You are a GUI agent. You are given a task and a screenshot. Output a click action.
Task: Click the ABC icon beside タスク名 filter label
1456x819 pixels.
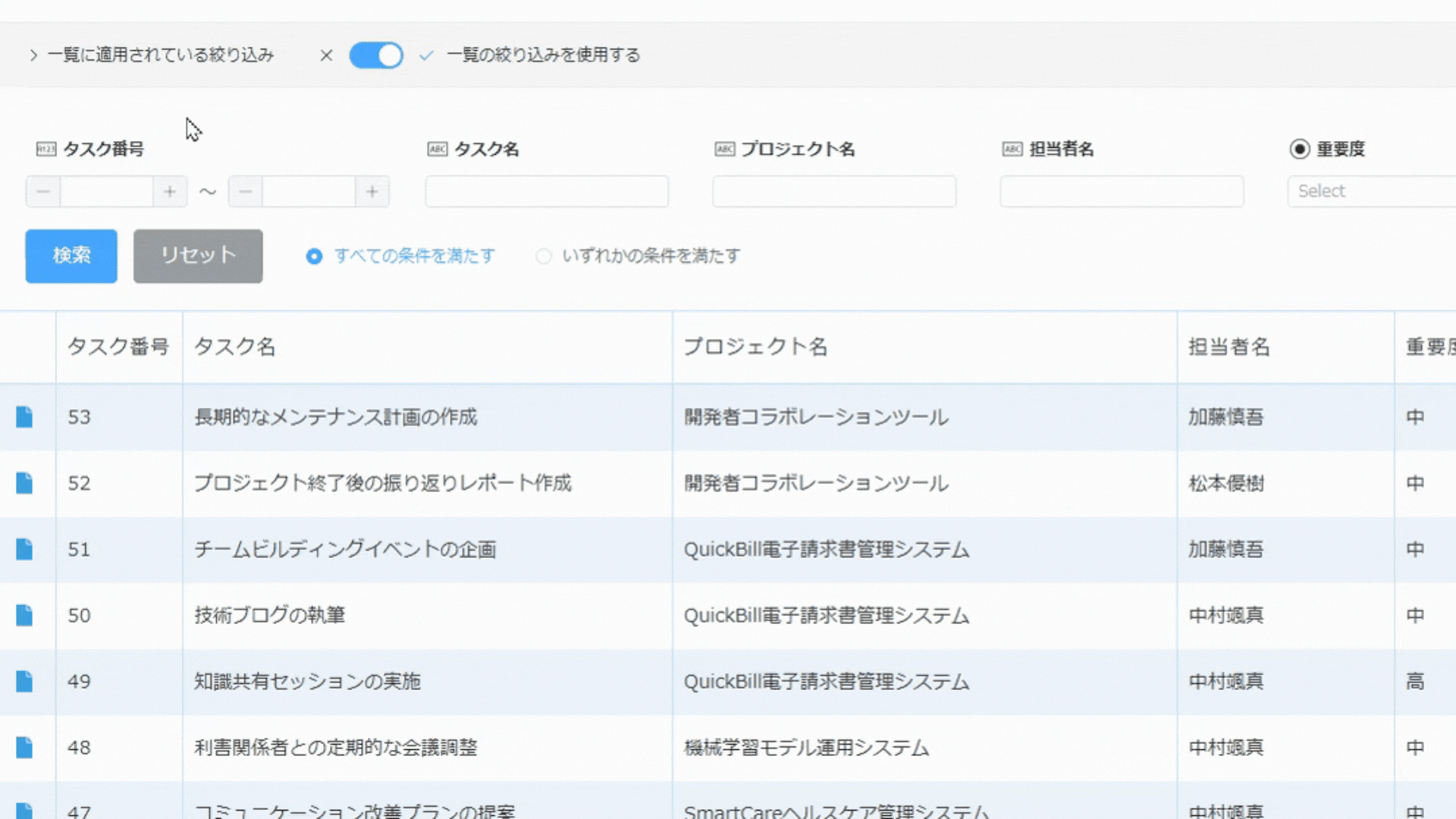point(438,149)
